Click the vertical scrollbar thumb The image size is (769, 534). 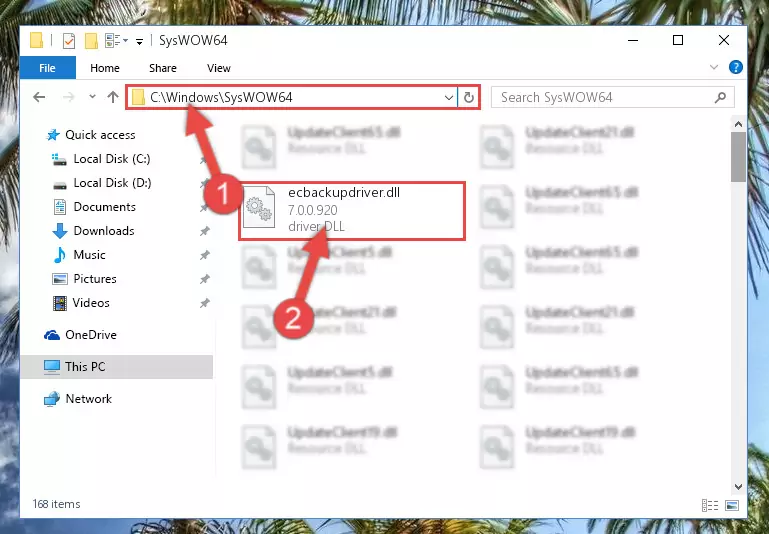738,157
